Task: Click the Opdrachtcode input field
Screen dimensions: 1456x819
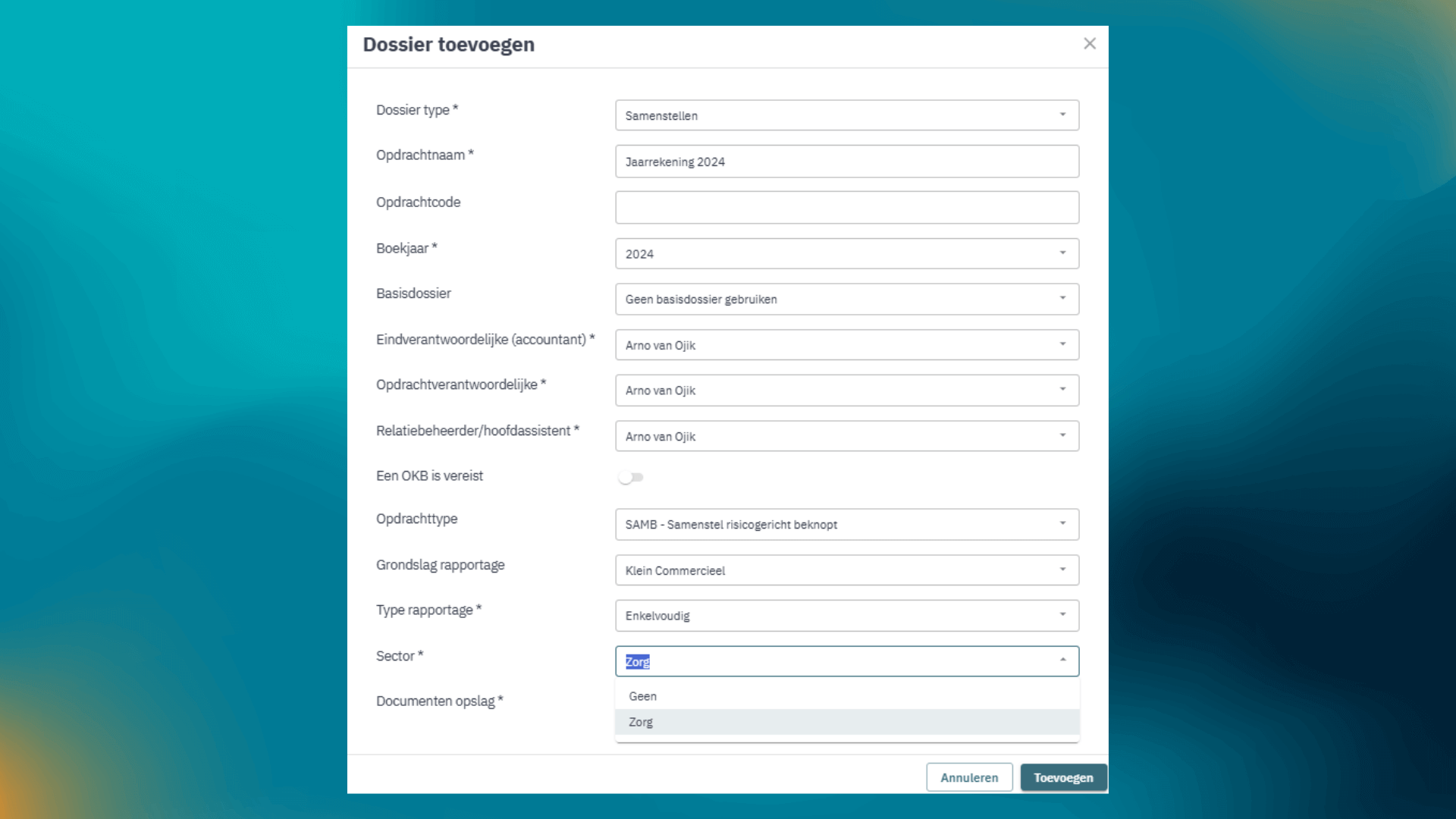Action: (847, 207)
